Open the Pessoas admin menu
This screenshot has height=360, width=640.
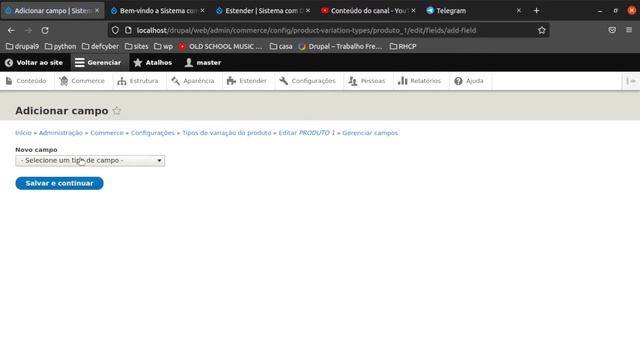pos(367,81)
